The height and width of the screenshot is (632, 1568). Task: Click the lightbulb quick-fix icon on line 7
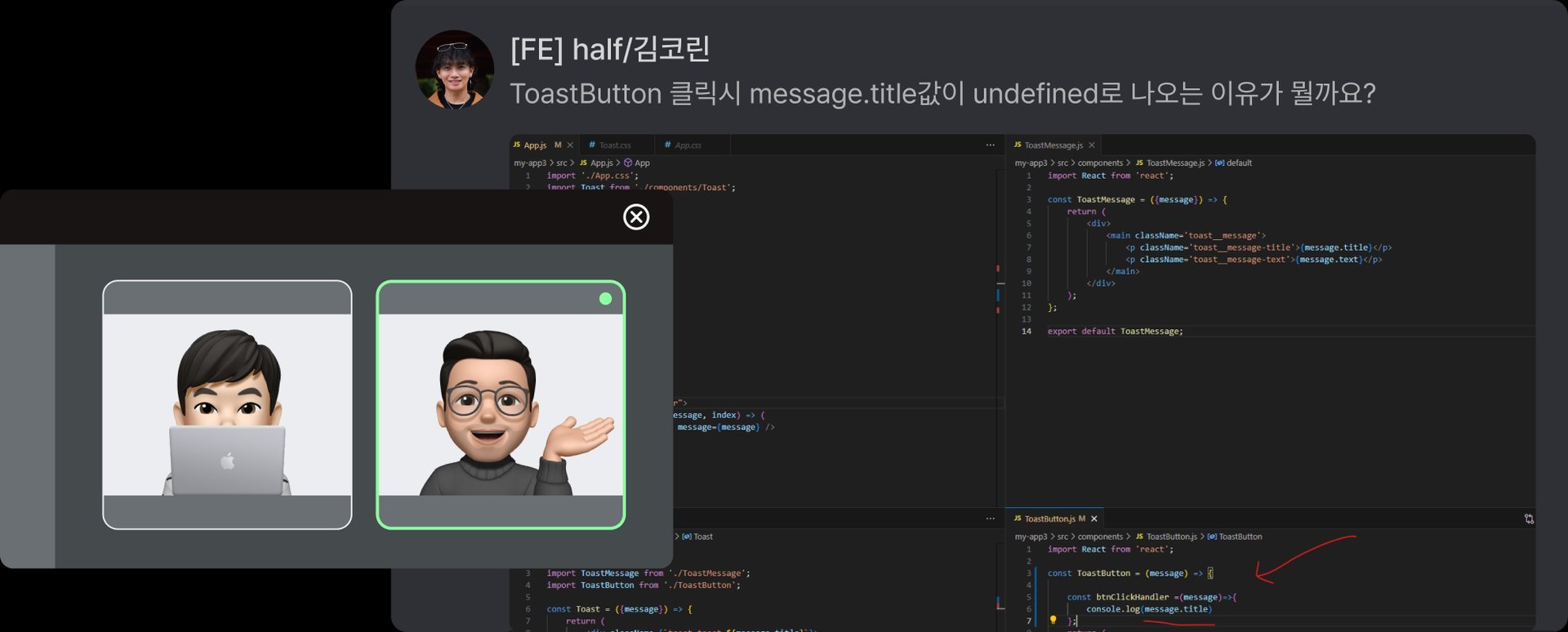click(1053, 621)
